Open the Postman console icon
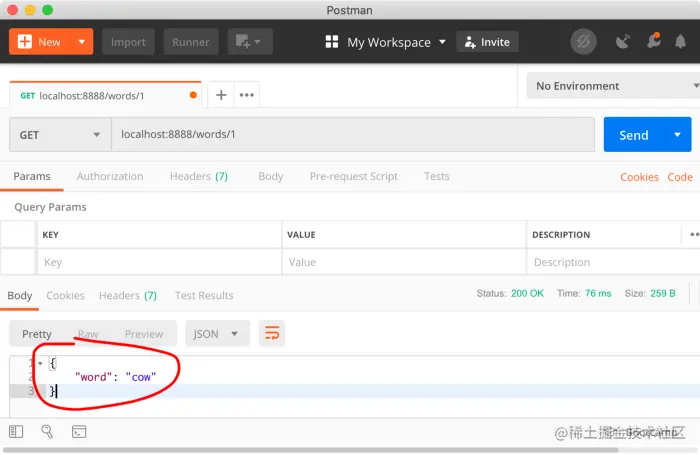This screenshot has height=455, width=700. point(79,431)
